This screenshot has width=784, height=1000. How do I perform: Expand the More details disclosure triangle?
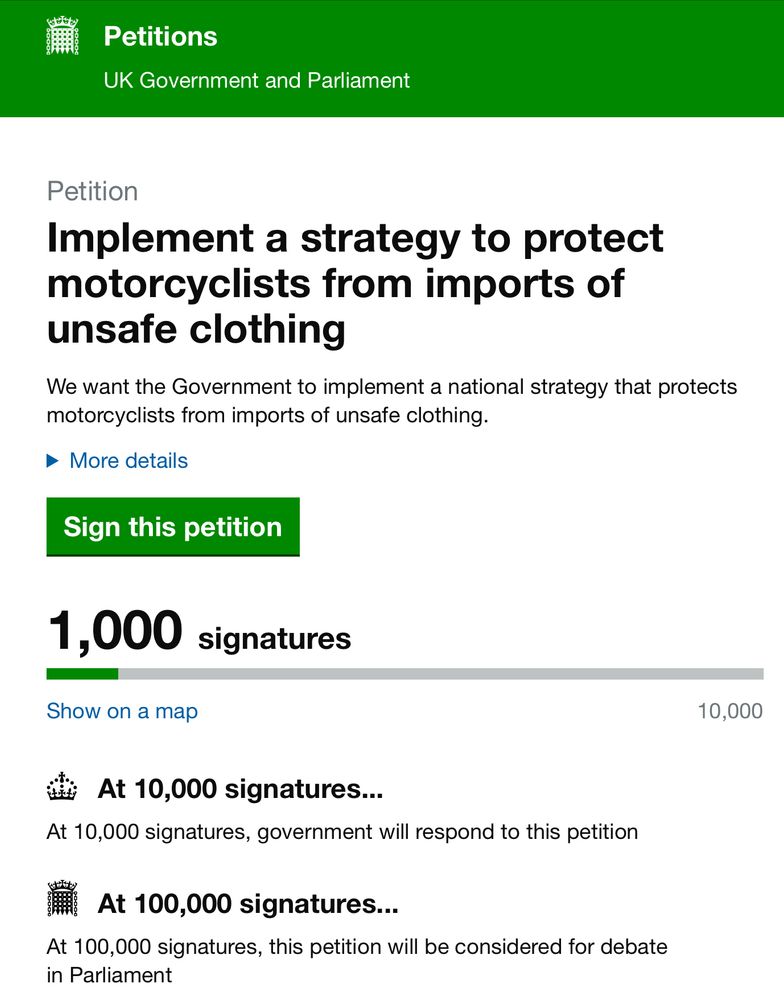point(53,461)
